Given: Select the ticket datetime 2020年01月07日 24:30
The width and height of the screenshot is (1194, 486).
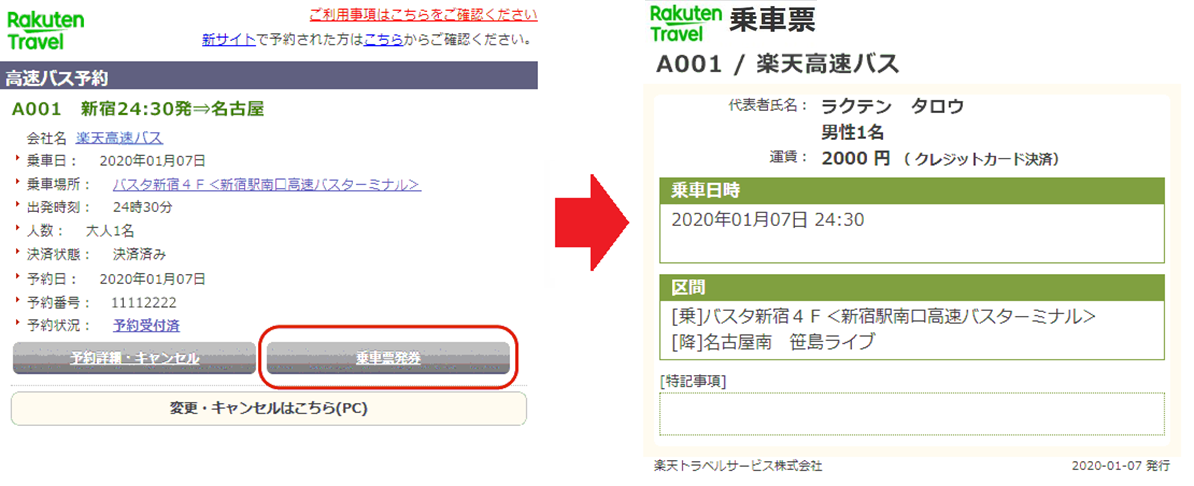Looking at the screenshot, I should [768, 221].
